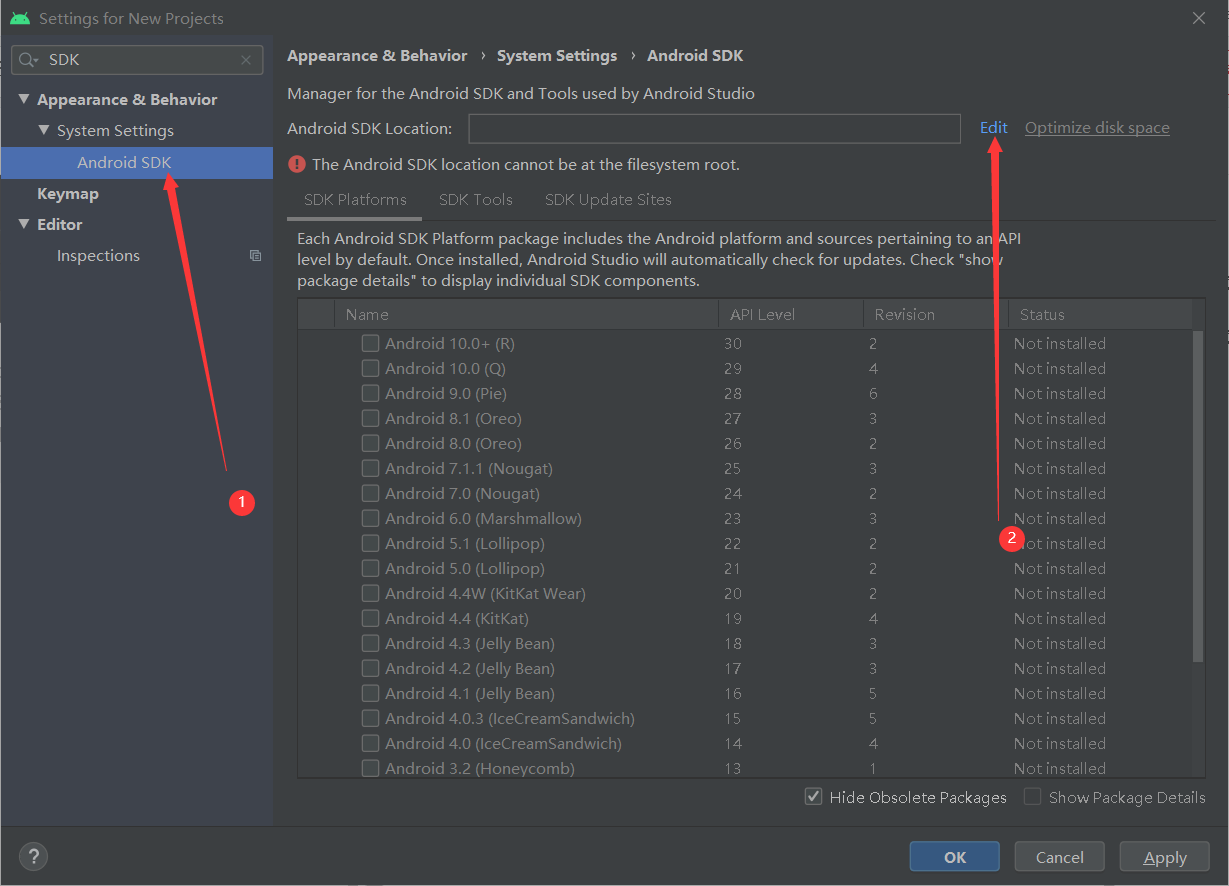This screenshot has height=886, width=1229.
Task: Check Android 8.1 (Oreo) checkbox
Action: click(x=370, y=418)
